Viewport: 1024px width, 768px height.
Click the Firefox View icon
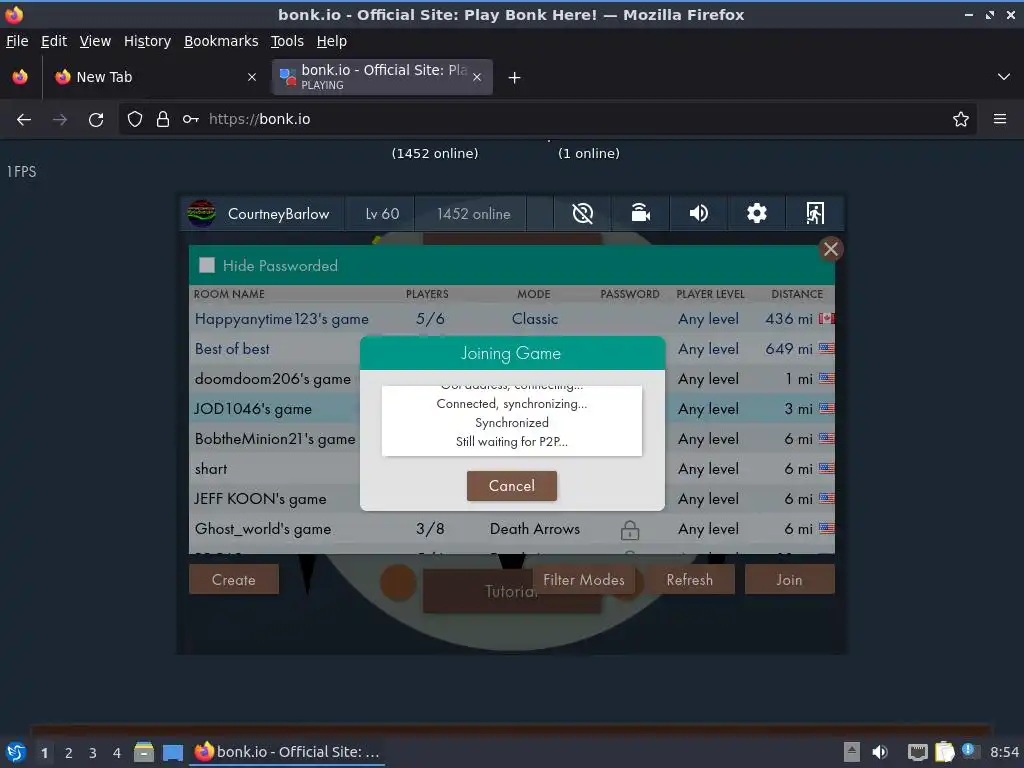[x=20, y=77]
